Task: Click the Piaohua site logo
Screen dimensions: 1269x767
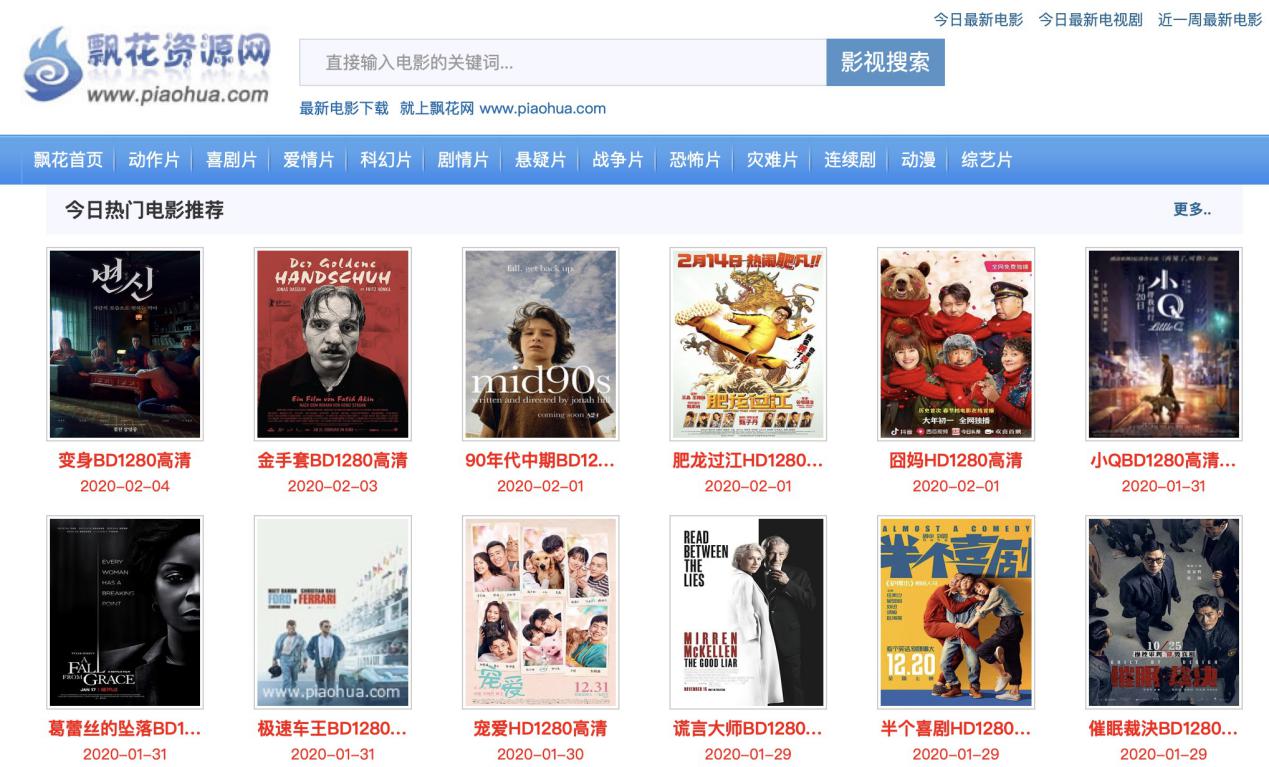Action: (x=148, y=65)
